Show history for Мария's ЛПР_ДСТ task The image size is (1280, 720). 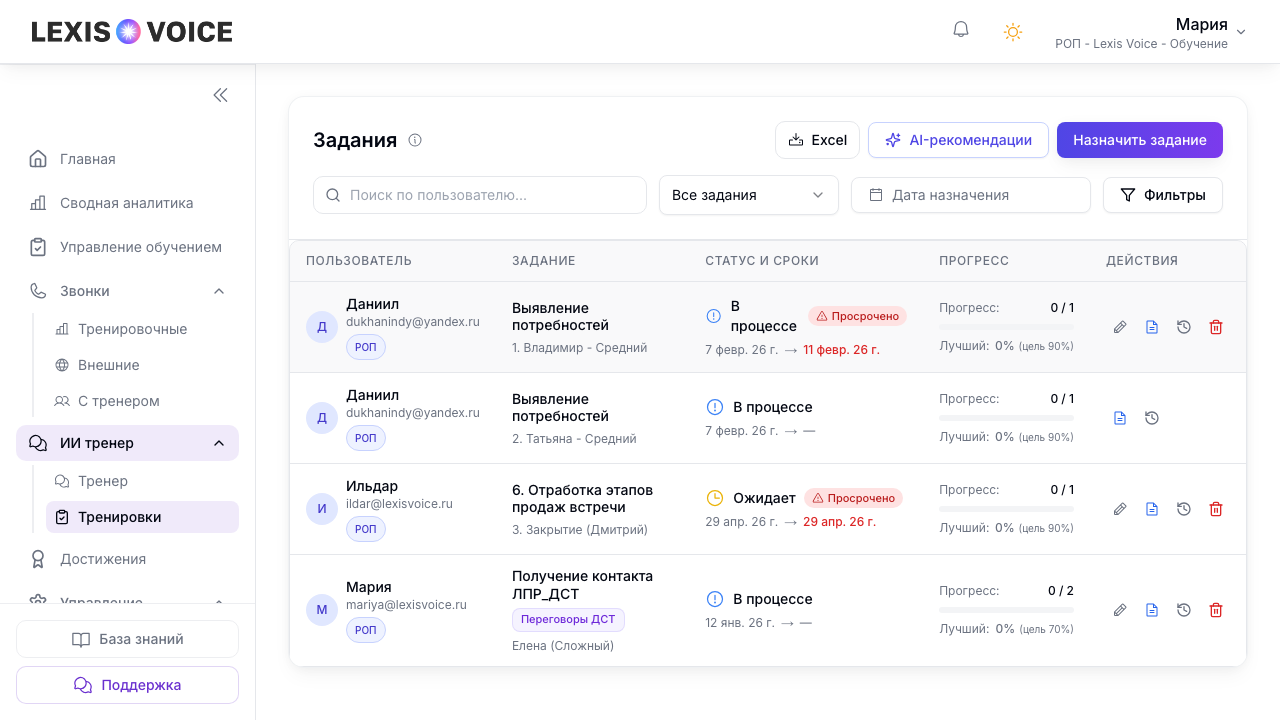(1184, 610)
